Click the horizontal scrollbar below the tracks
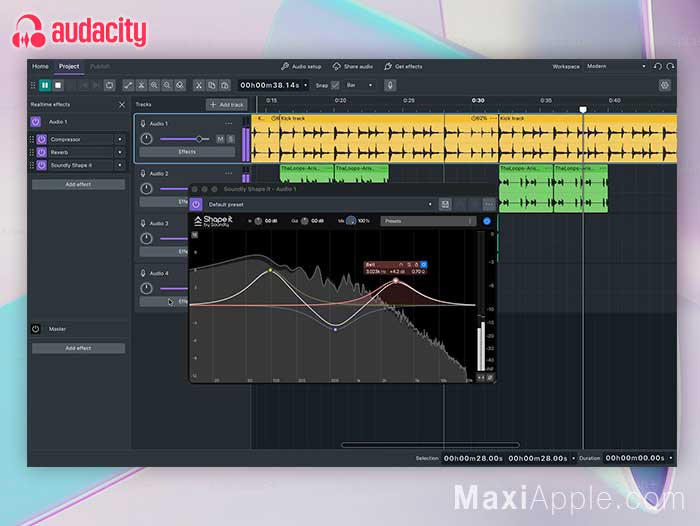This screenshot has height=526, width=700. click(430, 445)
